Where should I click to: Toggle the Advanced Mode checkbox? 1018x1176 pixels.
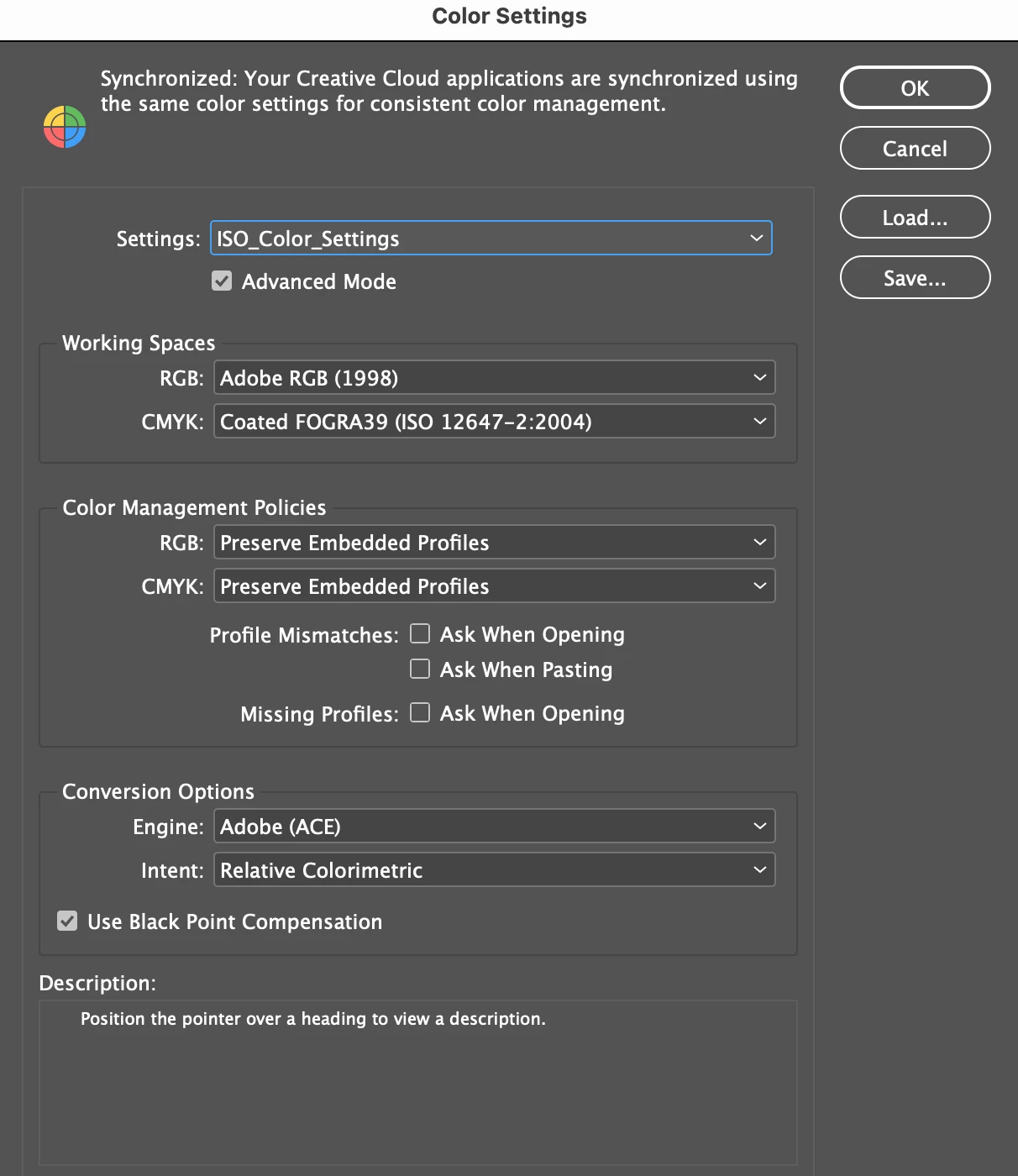tap(222, 281)
